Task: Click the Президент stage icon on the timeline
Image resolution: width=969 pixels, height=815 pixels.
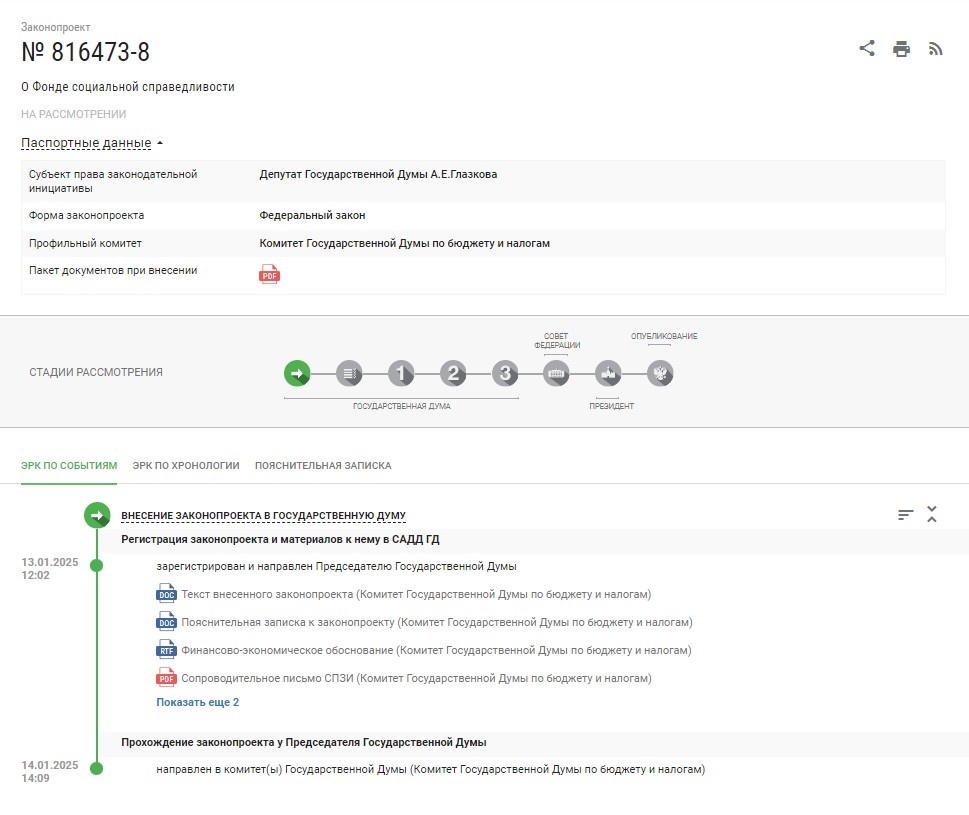Action: tap(608, 373)
